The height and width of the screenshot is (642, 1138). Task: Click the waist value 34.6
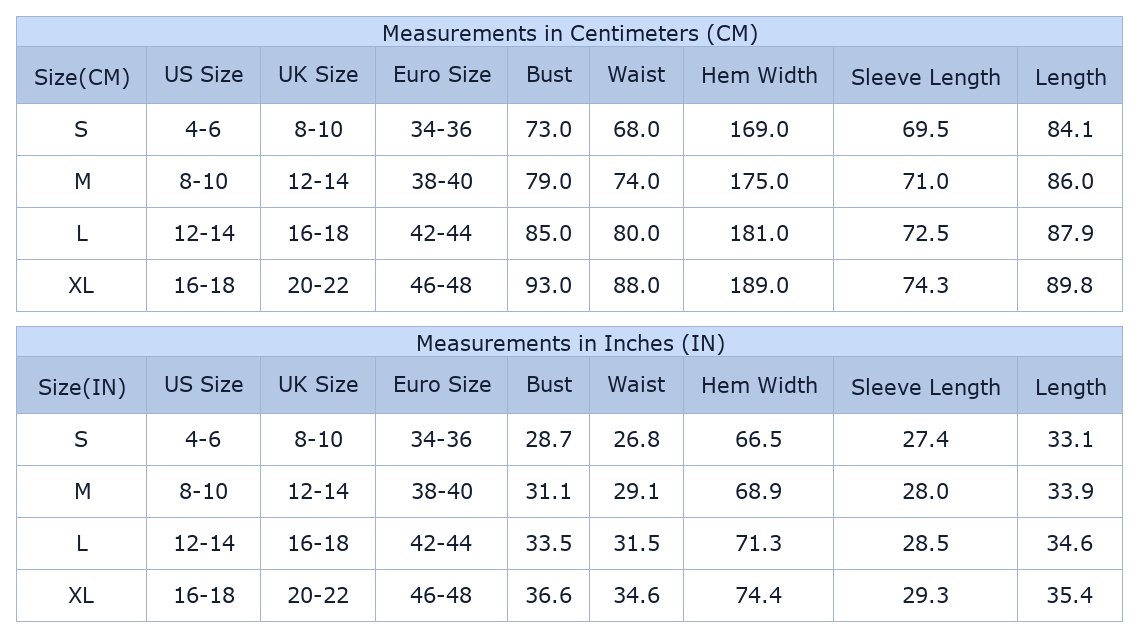pos(636,596)
